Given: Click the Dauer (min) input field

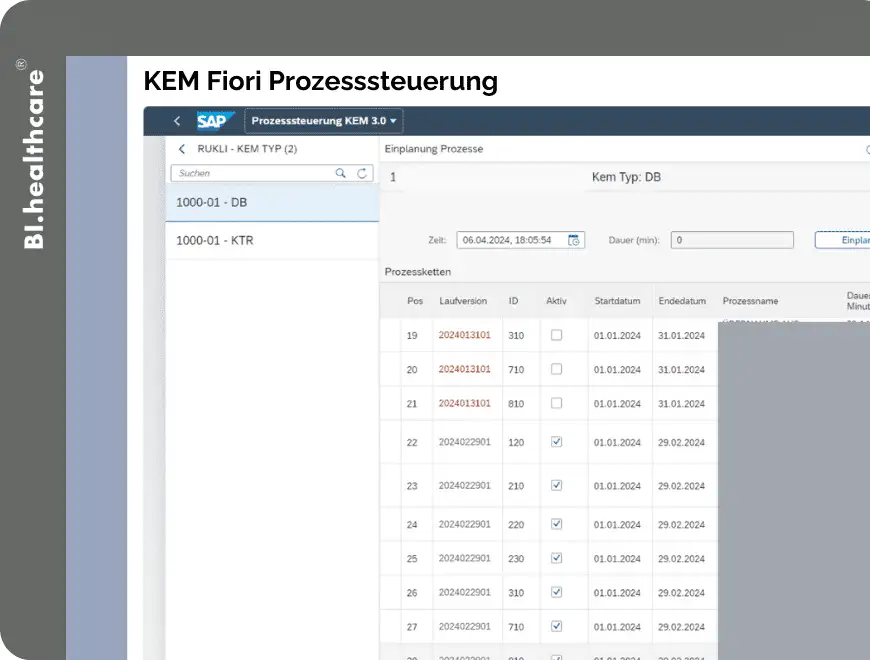Looking at the screenshot, I should 732,240.
